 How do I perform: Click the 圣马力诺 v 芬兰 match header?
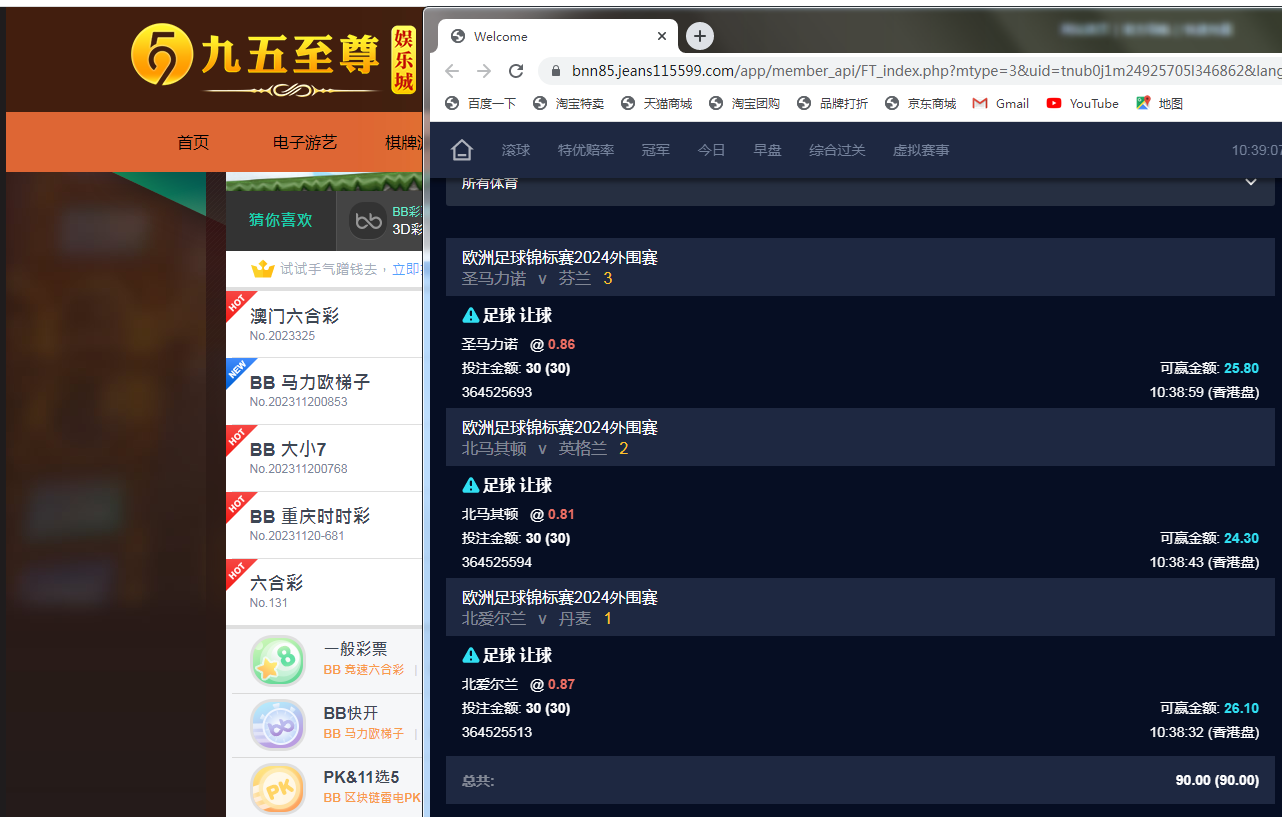tap(860, 267)
